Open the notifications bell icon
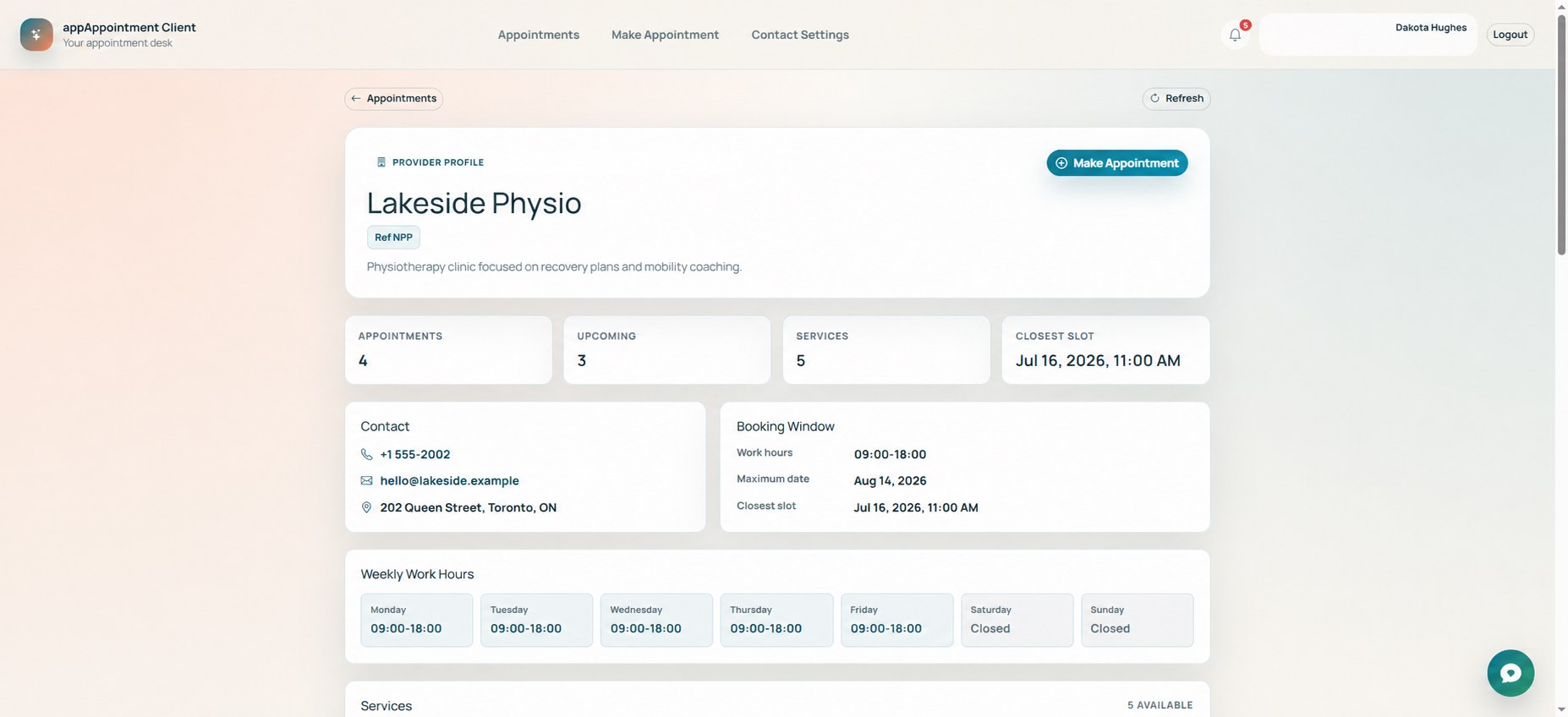The width and height of the screenshot is (1568, 717). point(1235,35)
